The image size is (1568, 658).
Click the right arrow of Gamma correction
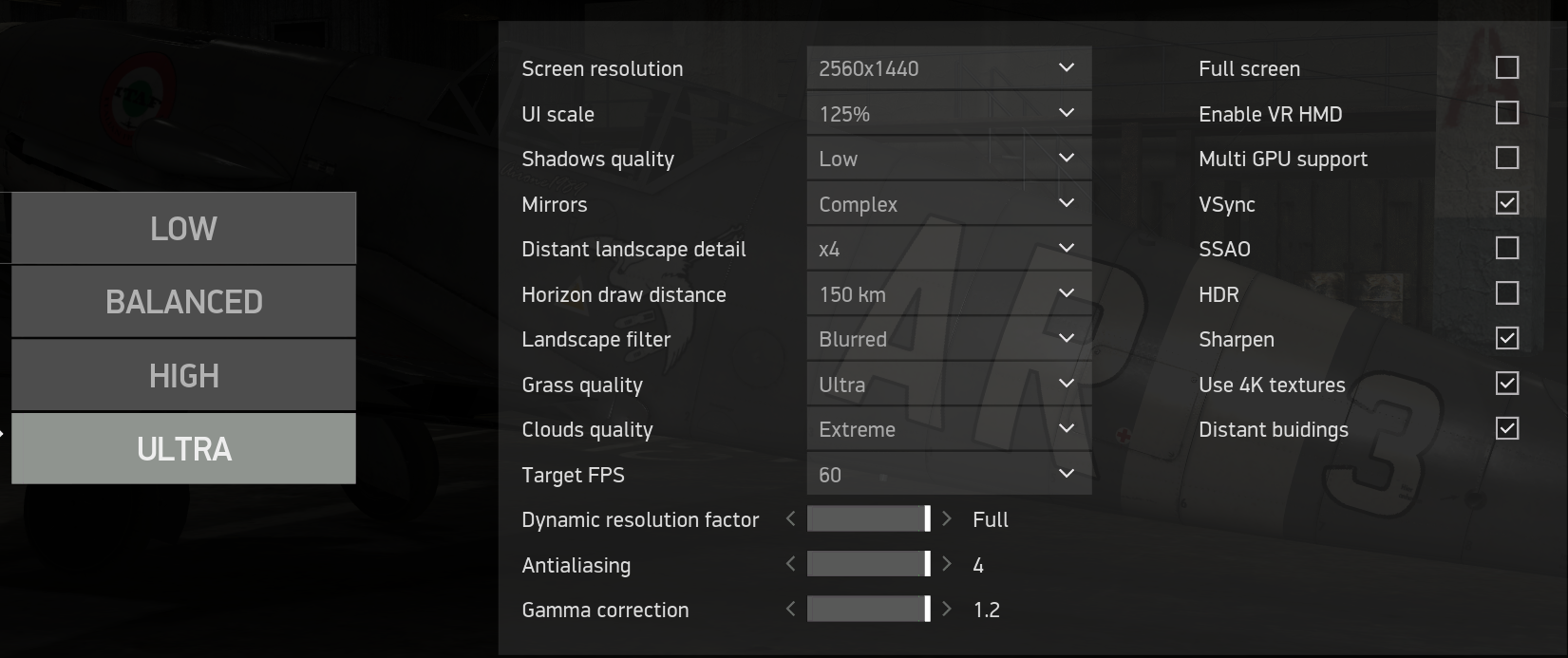click(x=946, y=609)
